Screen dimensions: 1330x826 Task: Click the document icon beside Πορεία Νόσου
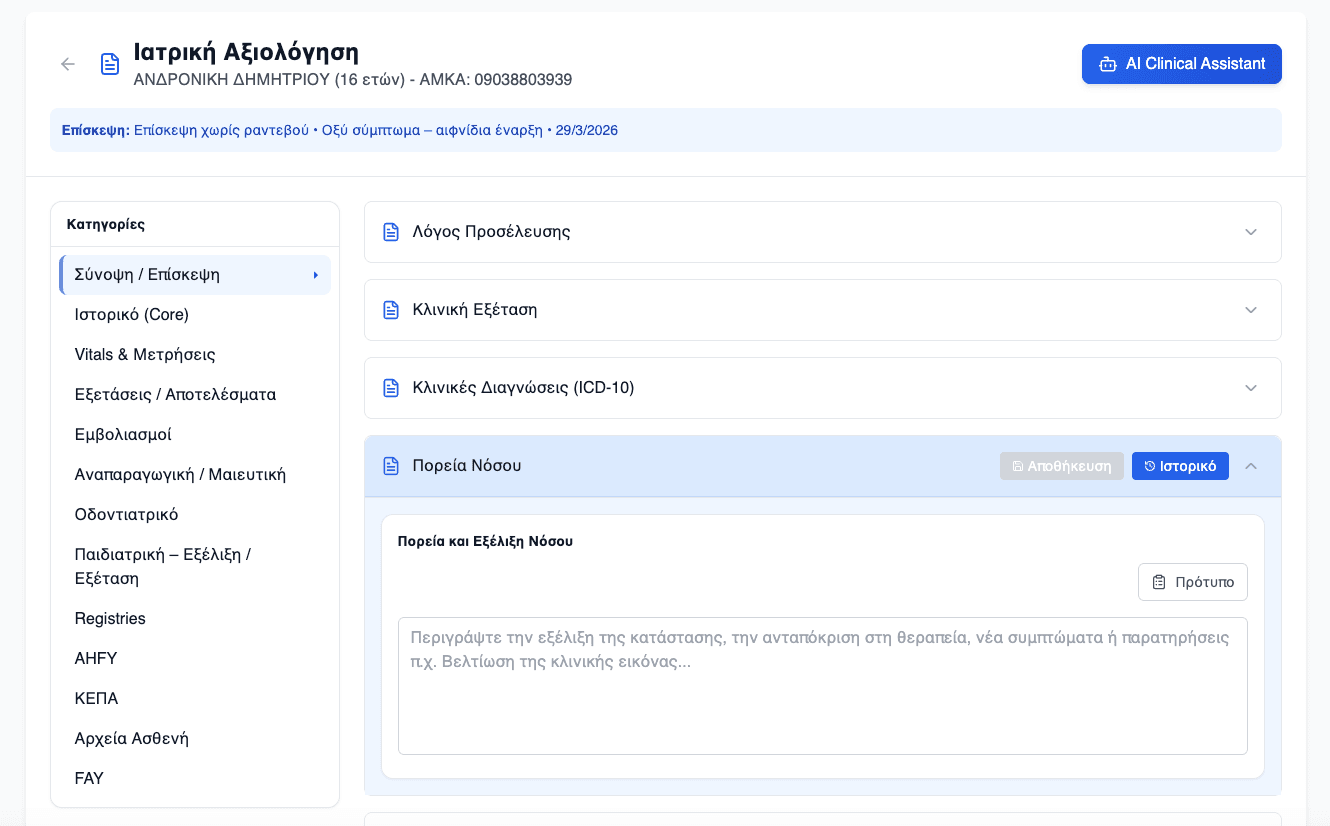point(391,466)
